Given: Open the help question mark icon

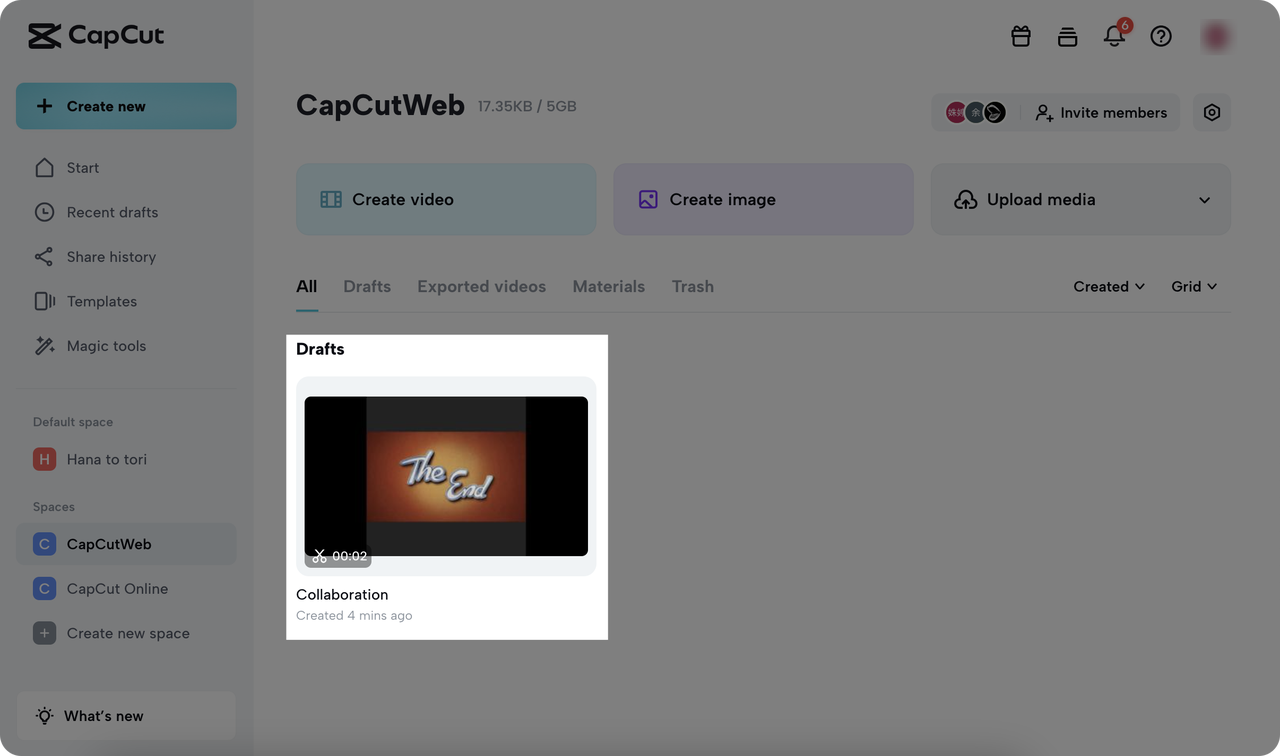Looking at the screenshot, I should coord(1161,36).
